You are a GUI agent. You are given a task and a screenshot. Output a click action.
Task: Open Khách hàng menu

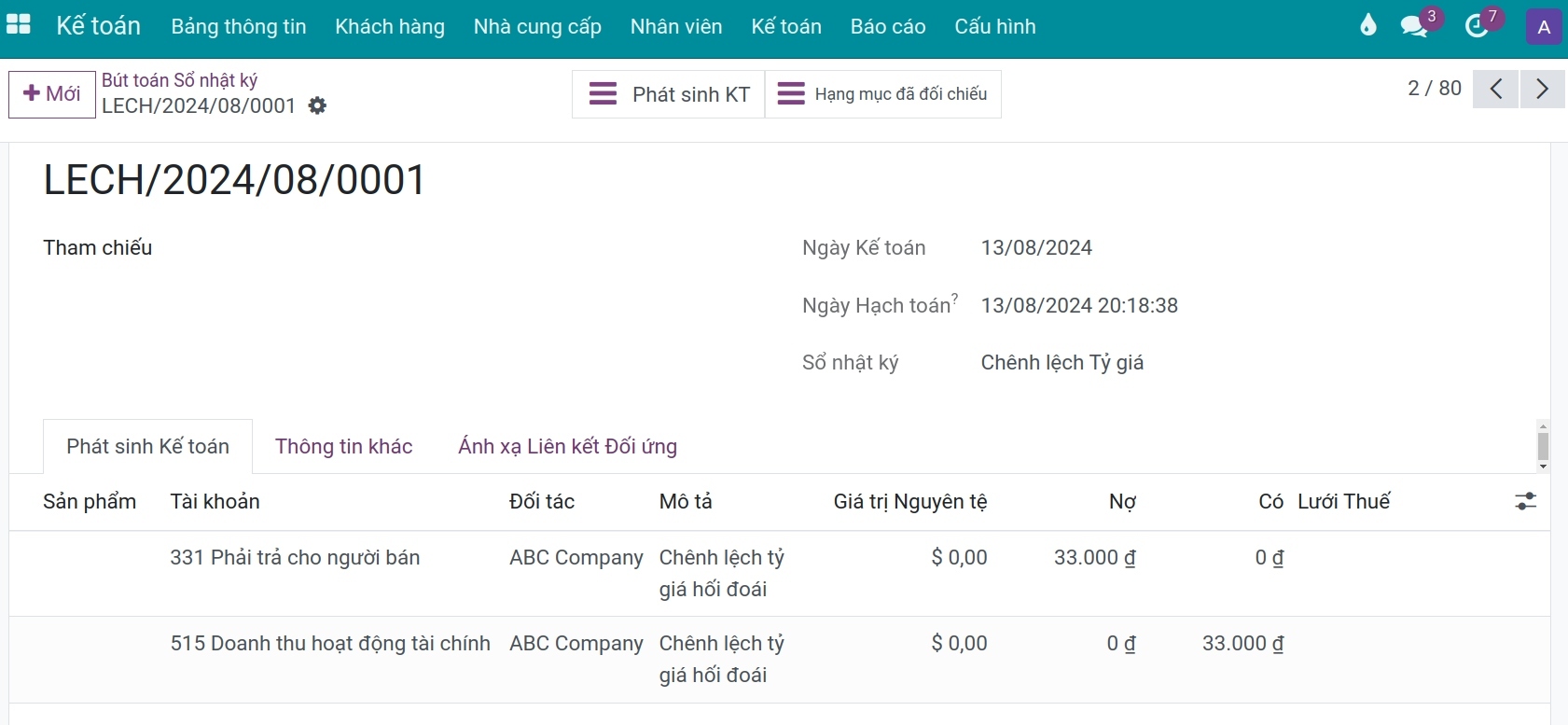point(390,26)
